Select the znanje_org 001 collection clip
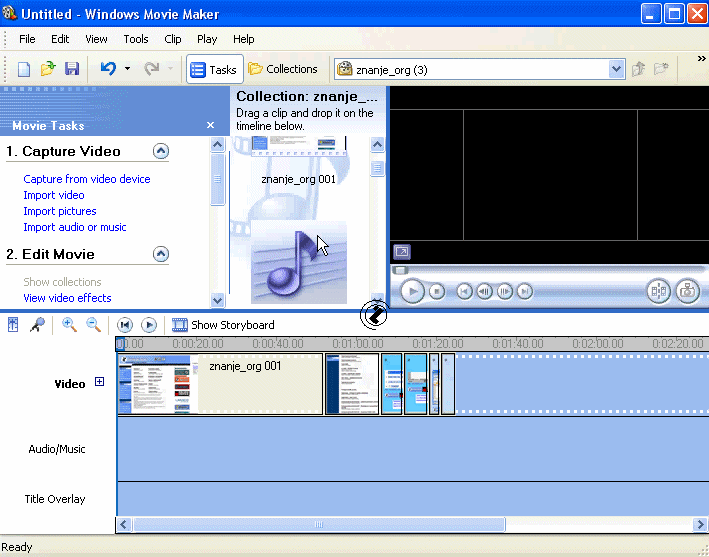The image size is (709, 557). coord(299,159)
